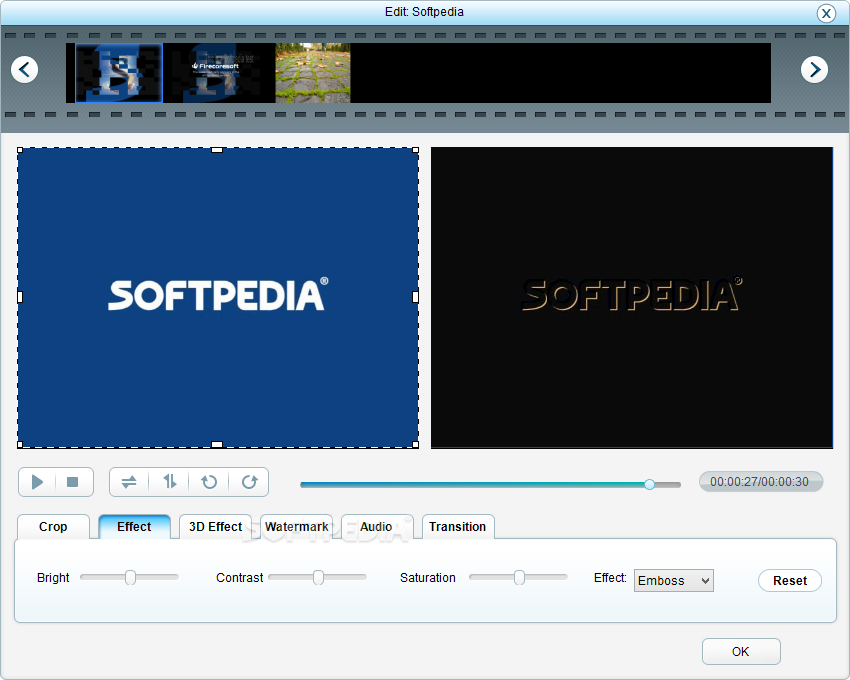Screen dimensions: 850x680
Task: Open the Audio tab
Action: [x=376, y=527]
